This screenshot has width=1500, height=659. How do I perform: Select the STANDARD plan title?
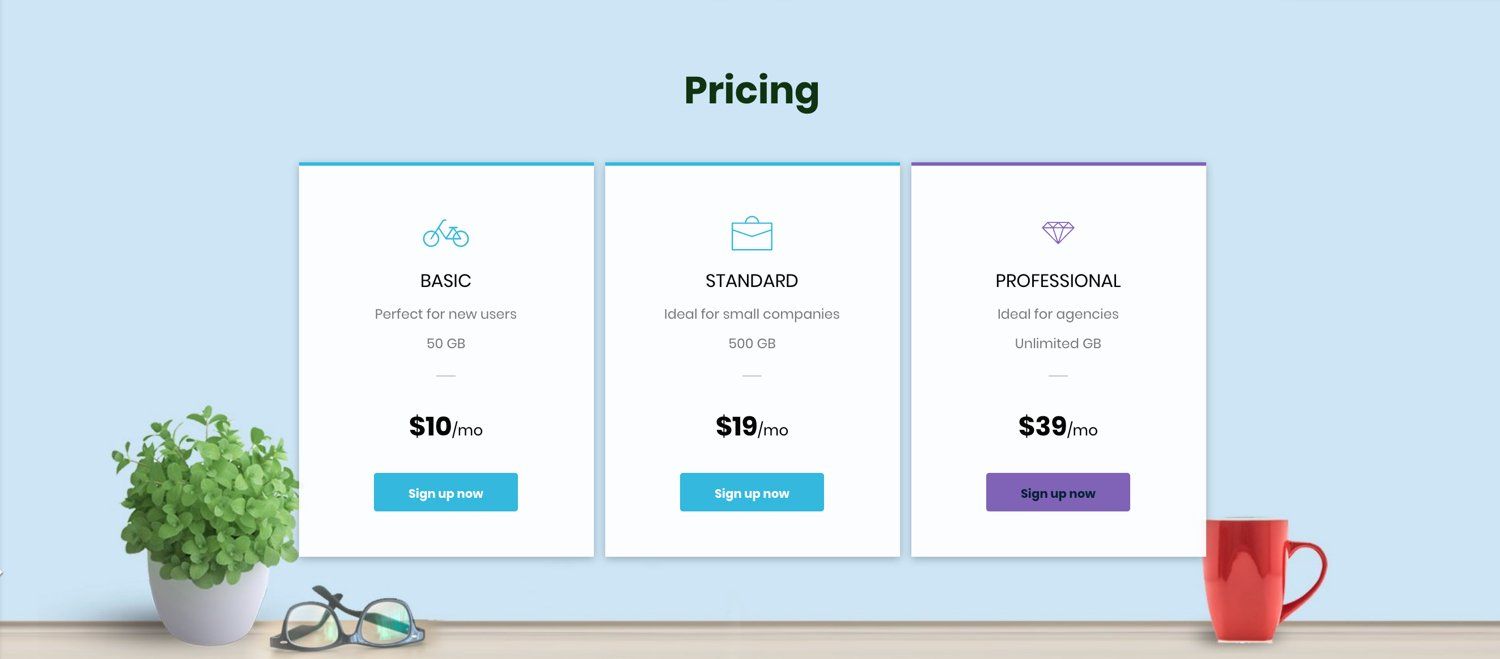pos(752,281)
